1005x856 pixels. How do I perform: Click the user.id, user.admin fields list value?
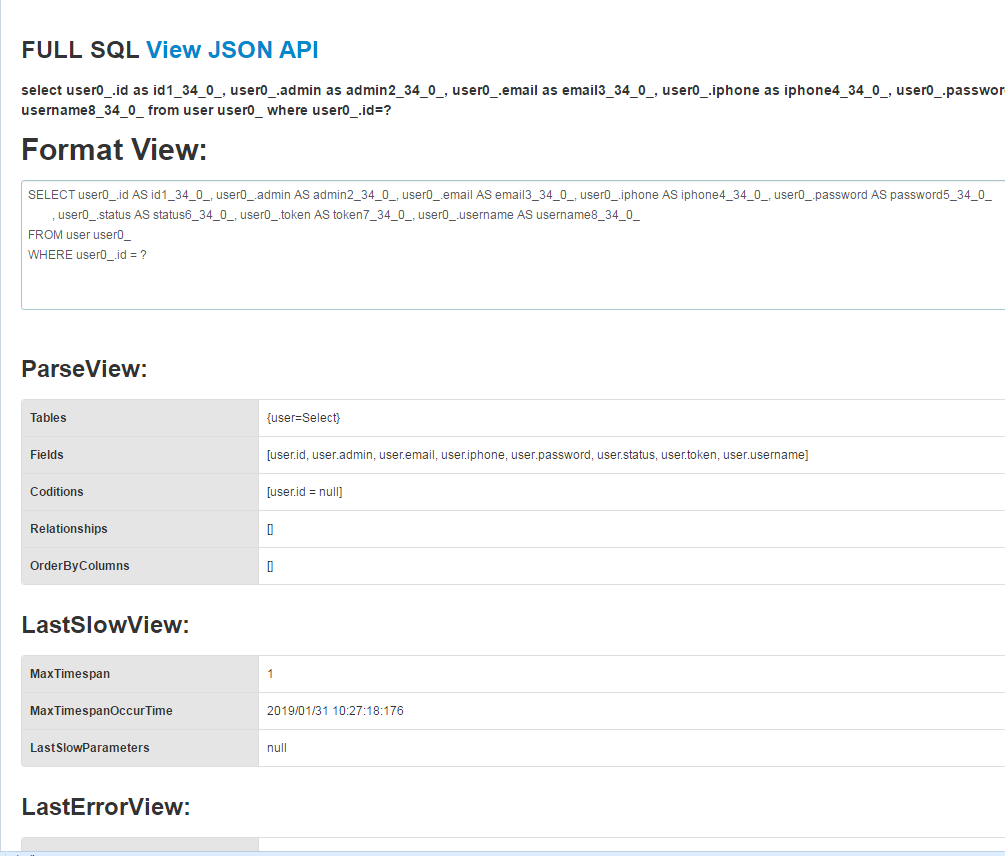click(537, 455)
